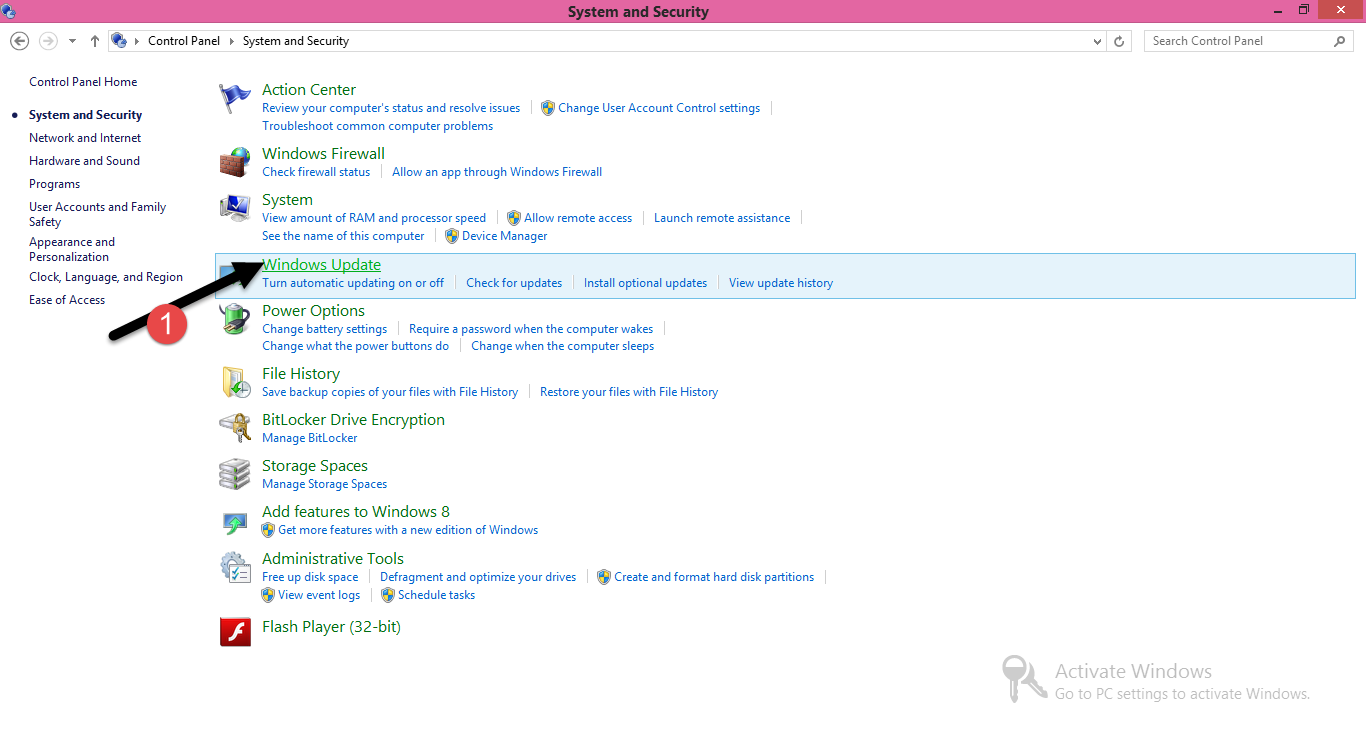Click the BitLocker Drive Encryption key icon

pyautogui.click(x=235, y=428)
